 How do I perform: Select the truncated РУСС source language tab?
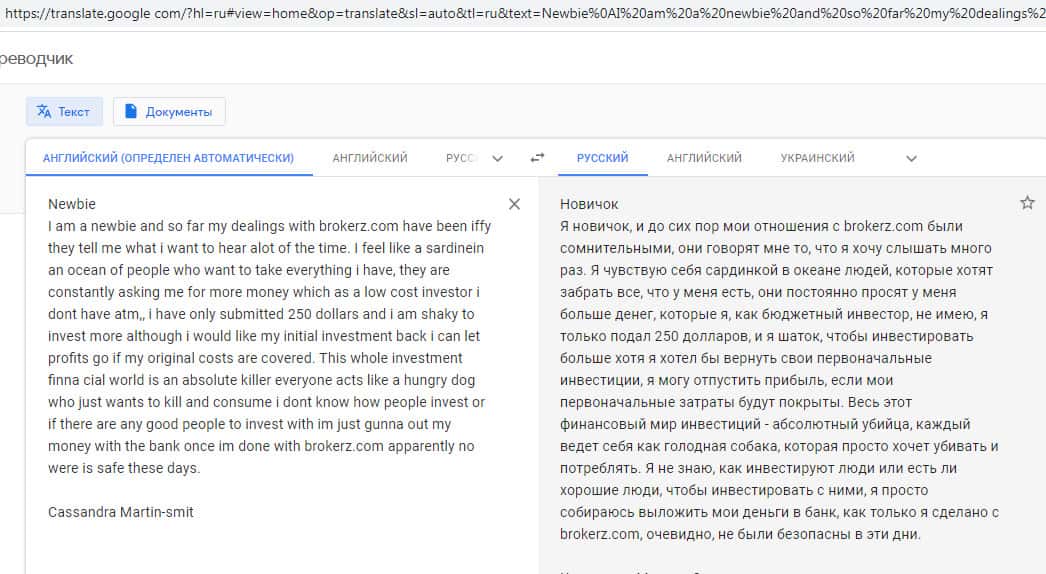pyautogui.click(x=461, y=158)
